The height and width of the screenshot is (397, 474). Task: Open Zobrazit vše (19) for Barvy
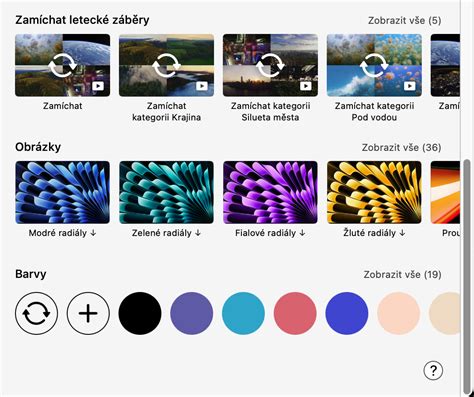[402, 275]
